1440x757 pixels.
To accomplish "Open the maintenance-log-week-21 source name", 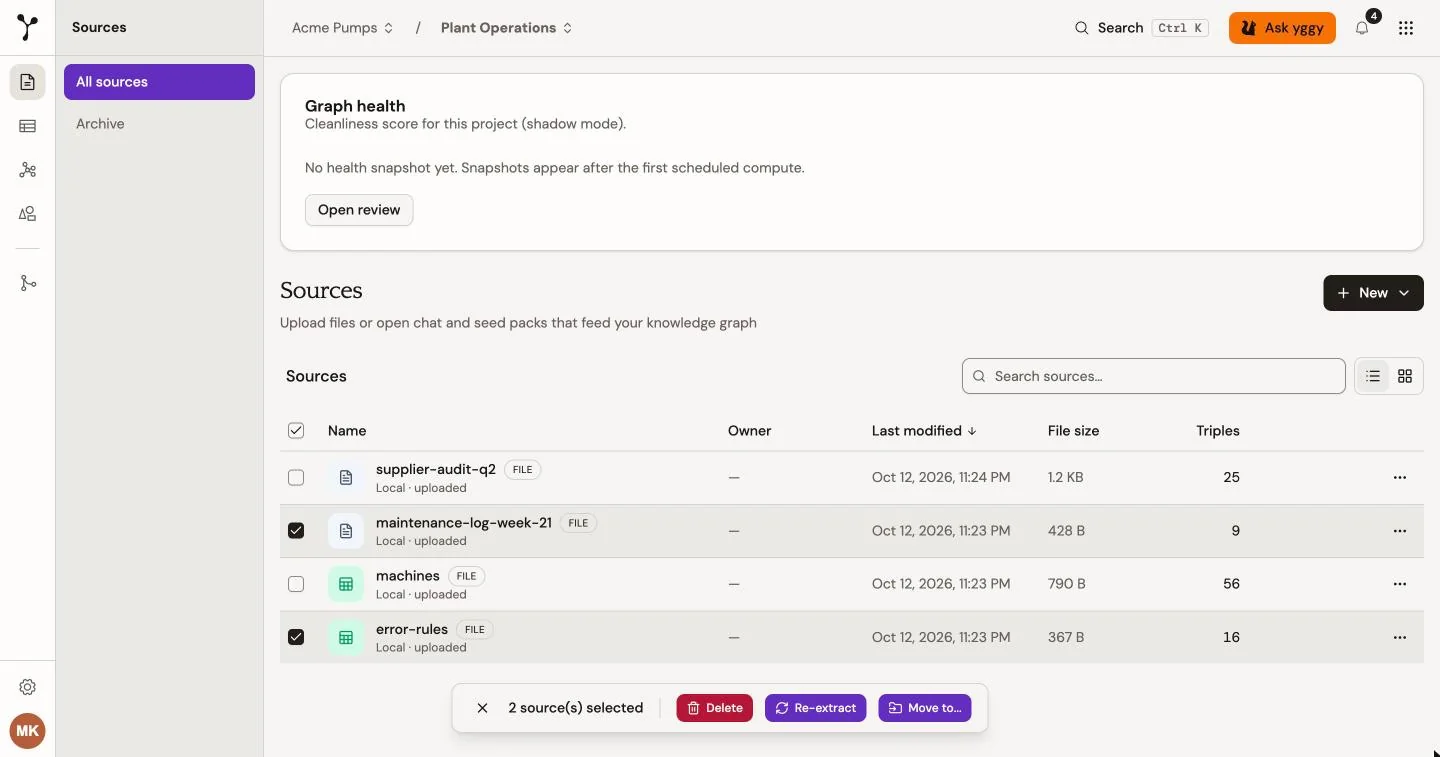I will coord(464,522).
